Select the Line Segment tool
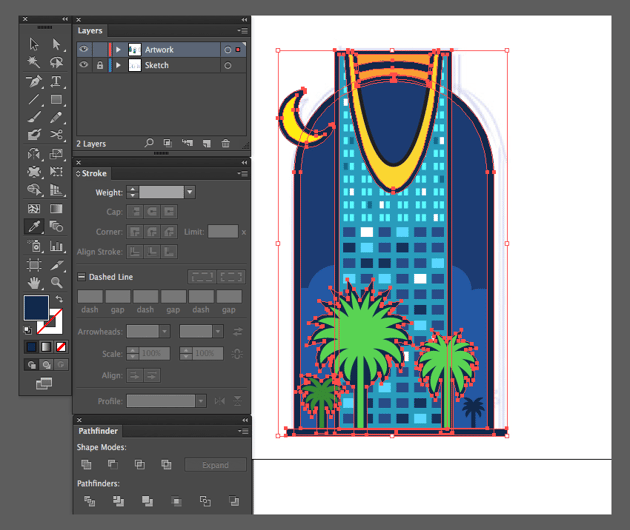630x530 pixels. tap(34, 99)
